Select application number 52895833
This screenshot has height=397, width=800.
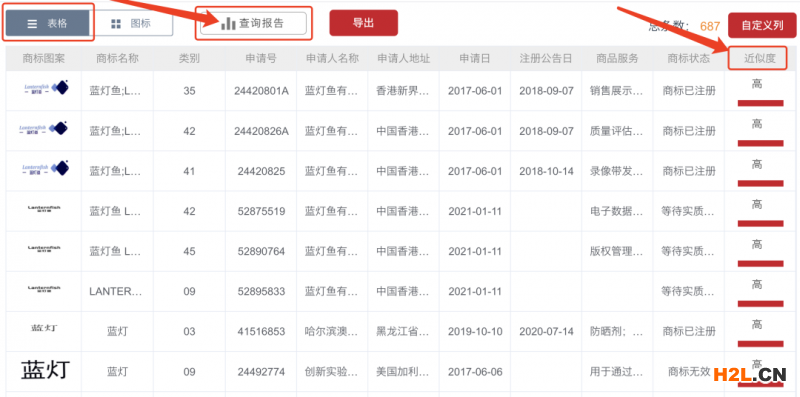(261, 291)
